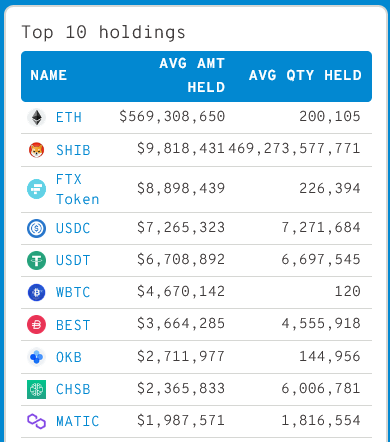Click the AVG QTY HELD column header
This screenshot has height=442, width=390.
tap(305, 75)
